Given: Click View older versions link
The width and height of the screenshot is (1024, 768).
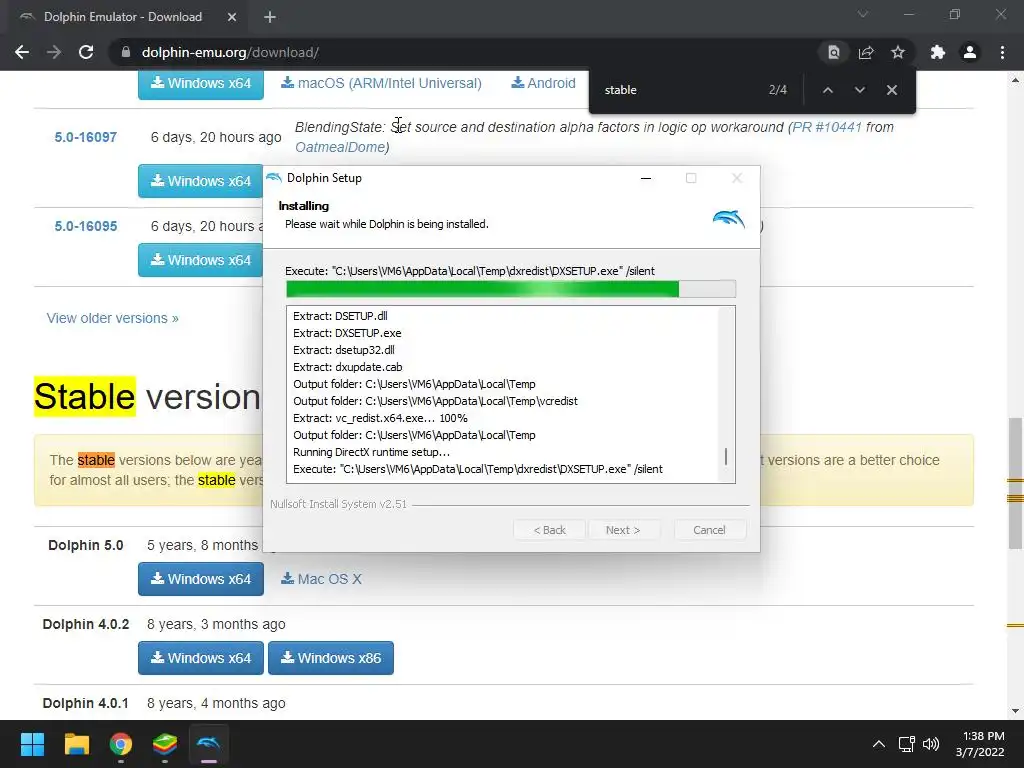Looking at the screenshot, I should 112,318.
